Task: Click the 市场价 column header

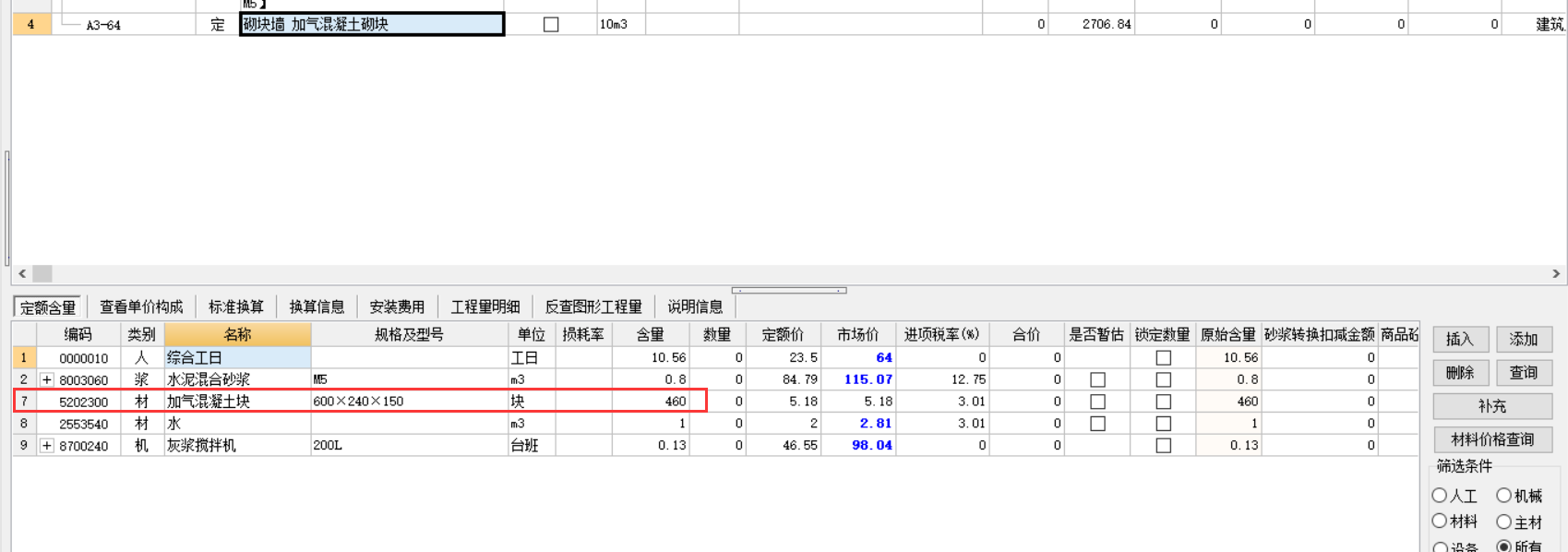Action: click(x=857, y=334)
